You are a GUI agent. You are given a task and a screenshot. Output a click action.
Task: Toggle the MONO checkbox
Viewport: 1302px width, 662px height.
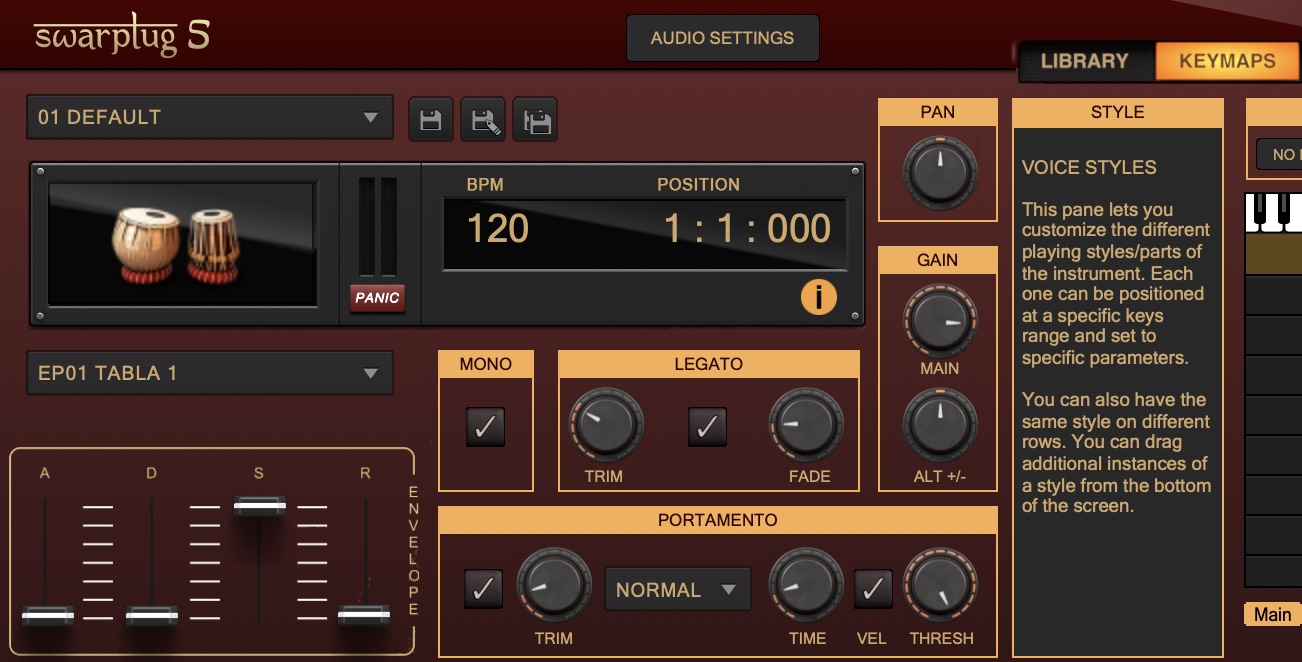coord(485,427)
